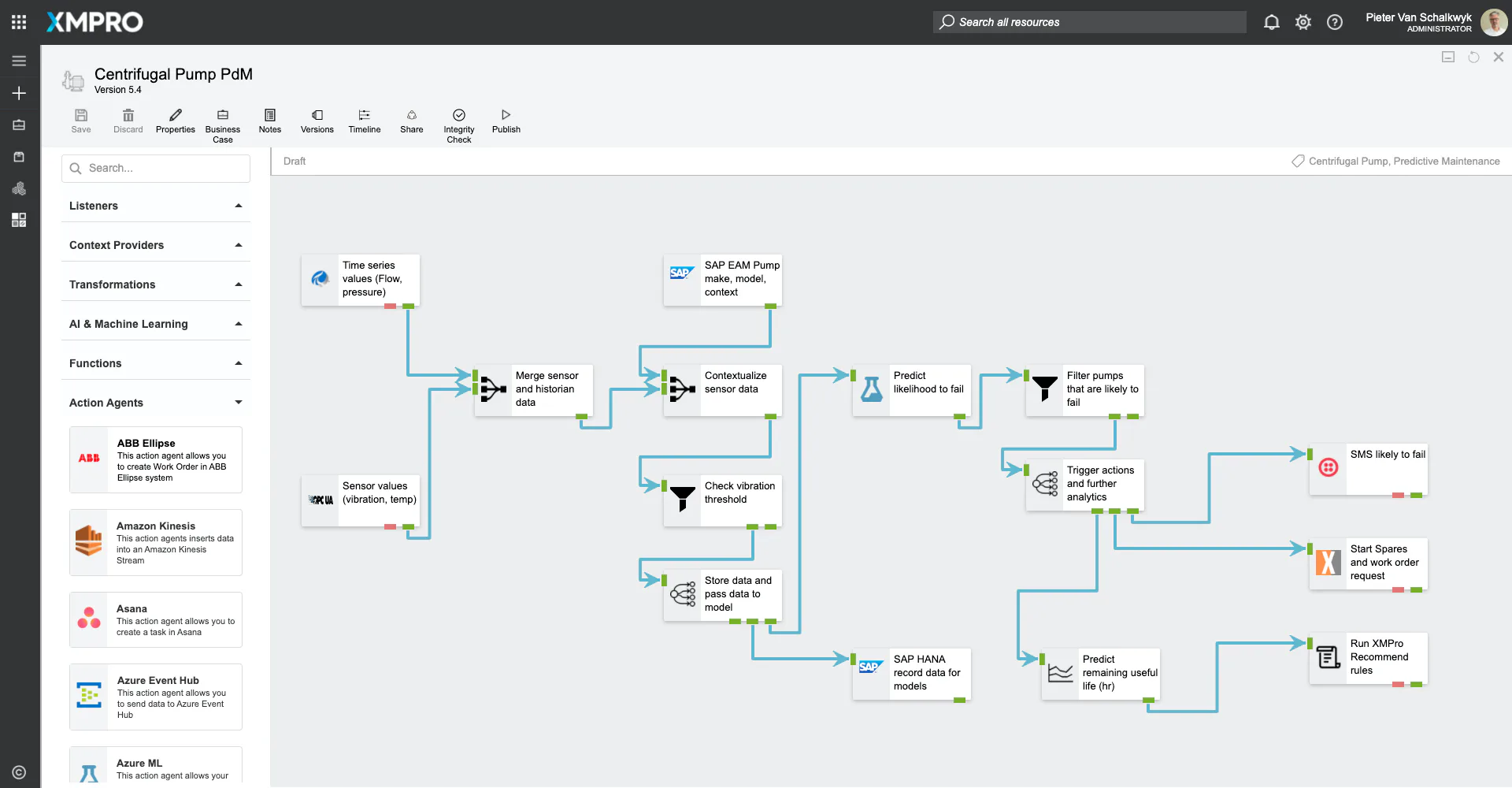Click the agent Search field
1512x788 pixels.
(156, 169)
